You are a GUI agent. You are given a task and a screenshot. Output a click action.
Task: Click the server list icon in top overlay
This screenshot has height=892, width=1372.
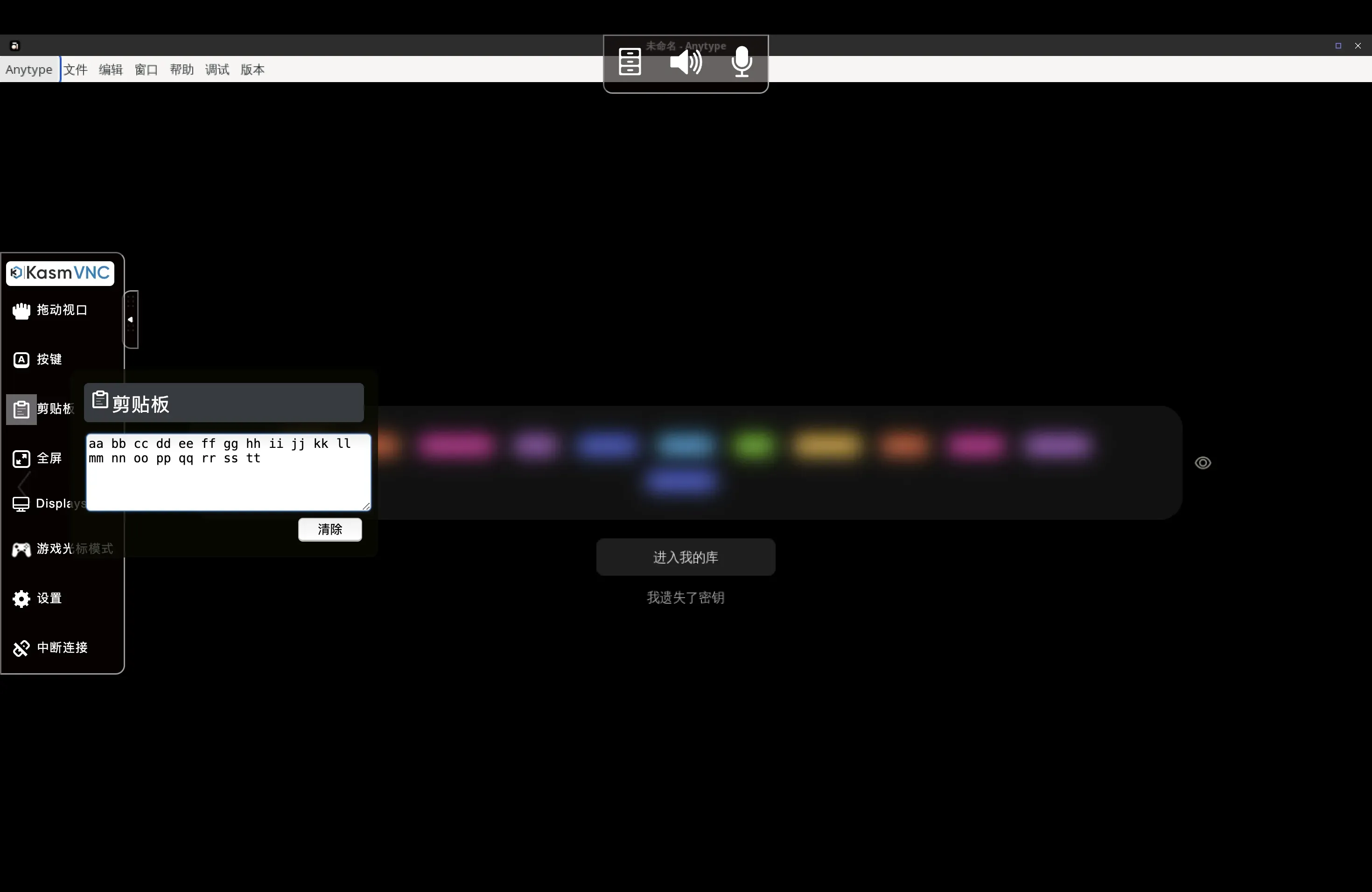pyautogui.click(x=630, y=62)
